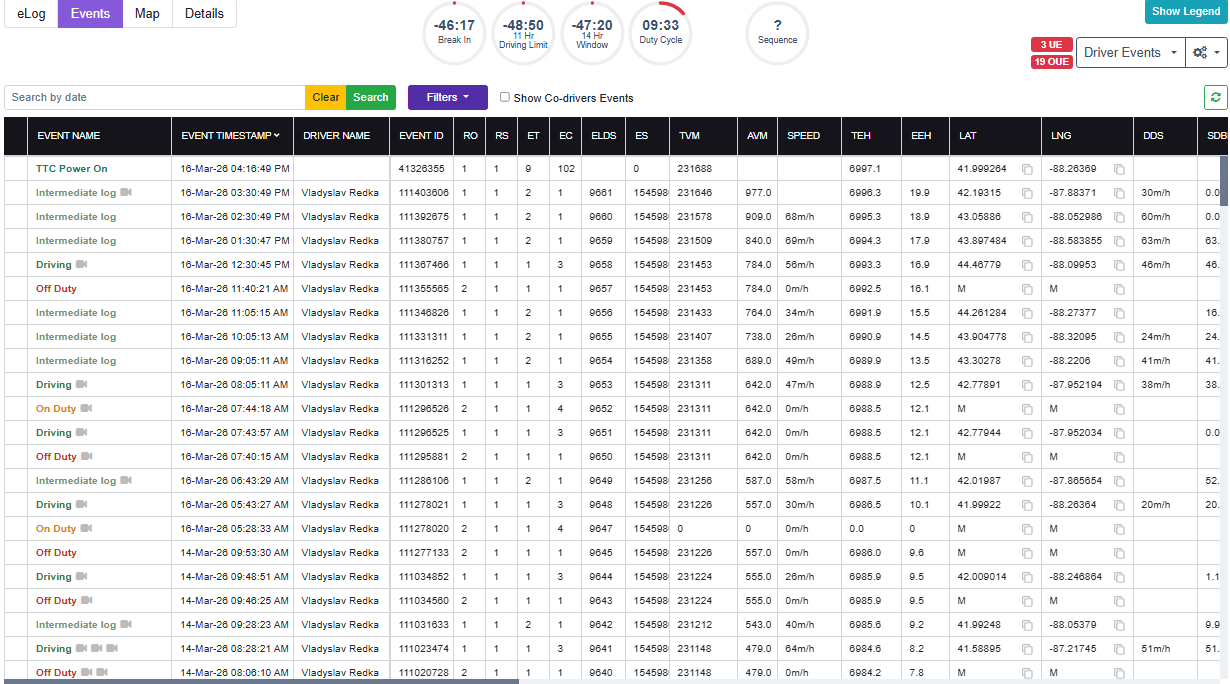Sort by Event Timestamp column
This screenshot has height=684, width=1230.
click(x=230, y=136)
